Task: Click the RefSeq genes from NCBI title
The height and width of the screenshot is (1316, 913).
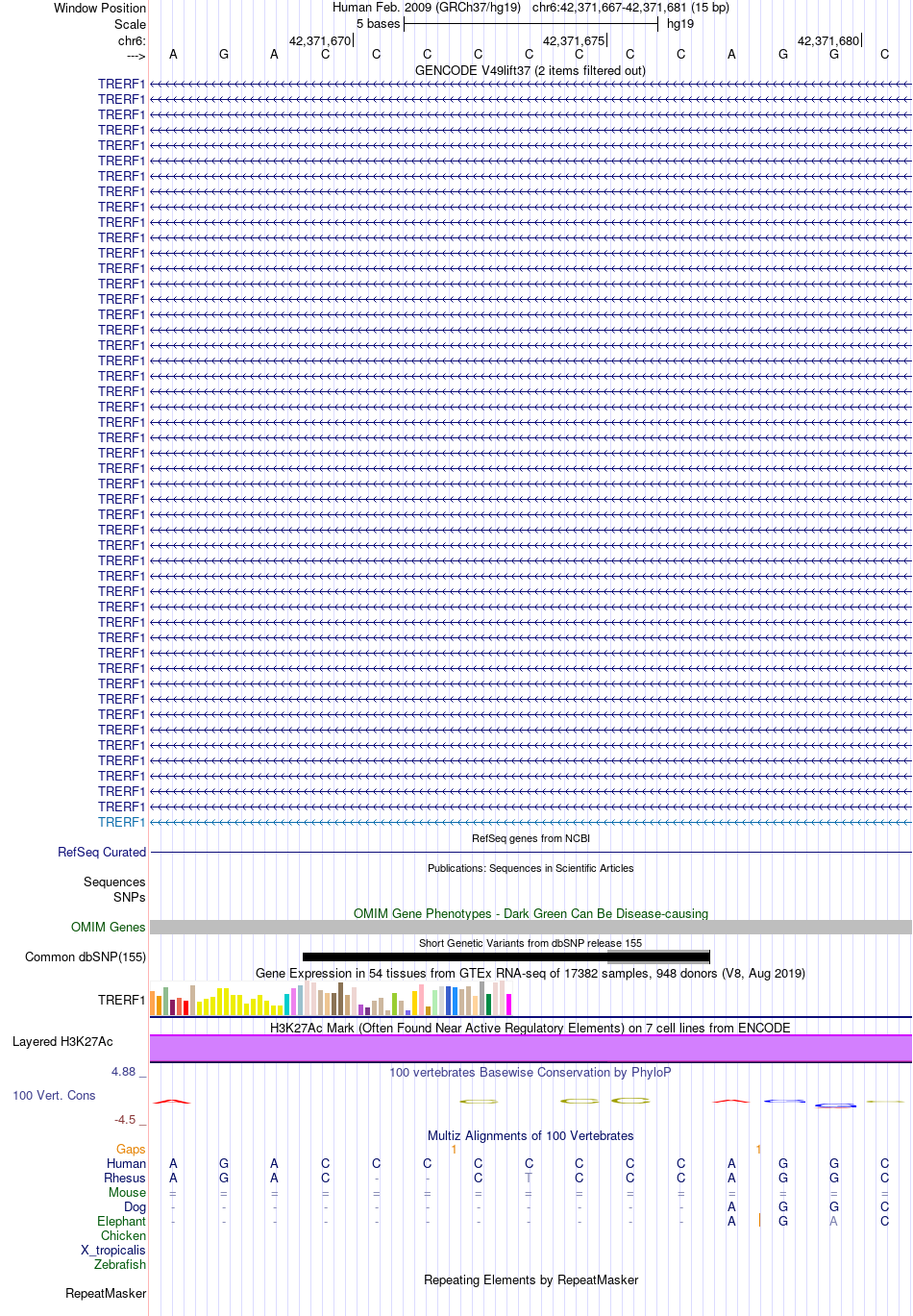Action: point(531,838)
